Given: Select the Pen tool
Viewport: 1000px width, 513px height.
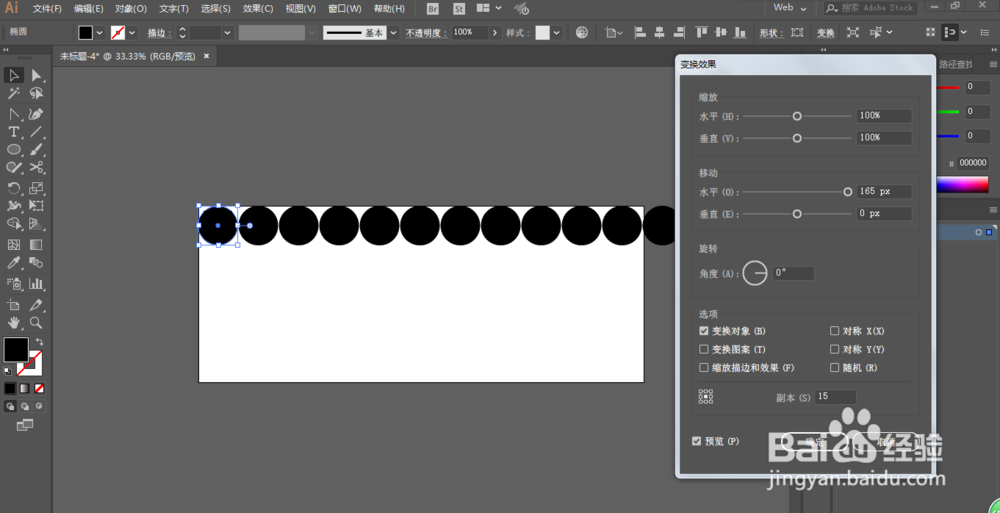Looking at the screenshot, I should pyautogui.click(x=36, y=114).
